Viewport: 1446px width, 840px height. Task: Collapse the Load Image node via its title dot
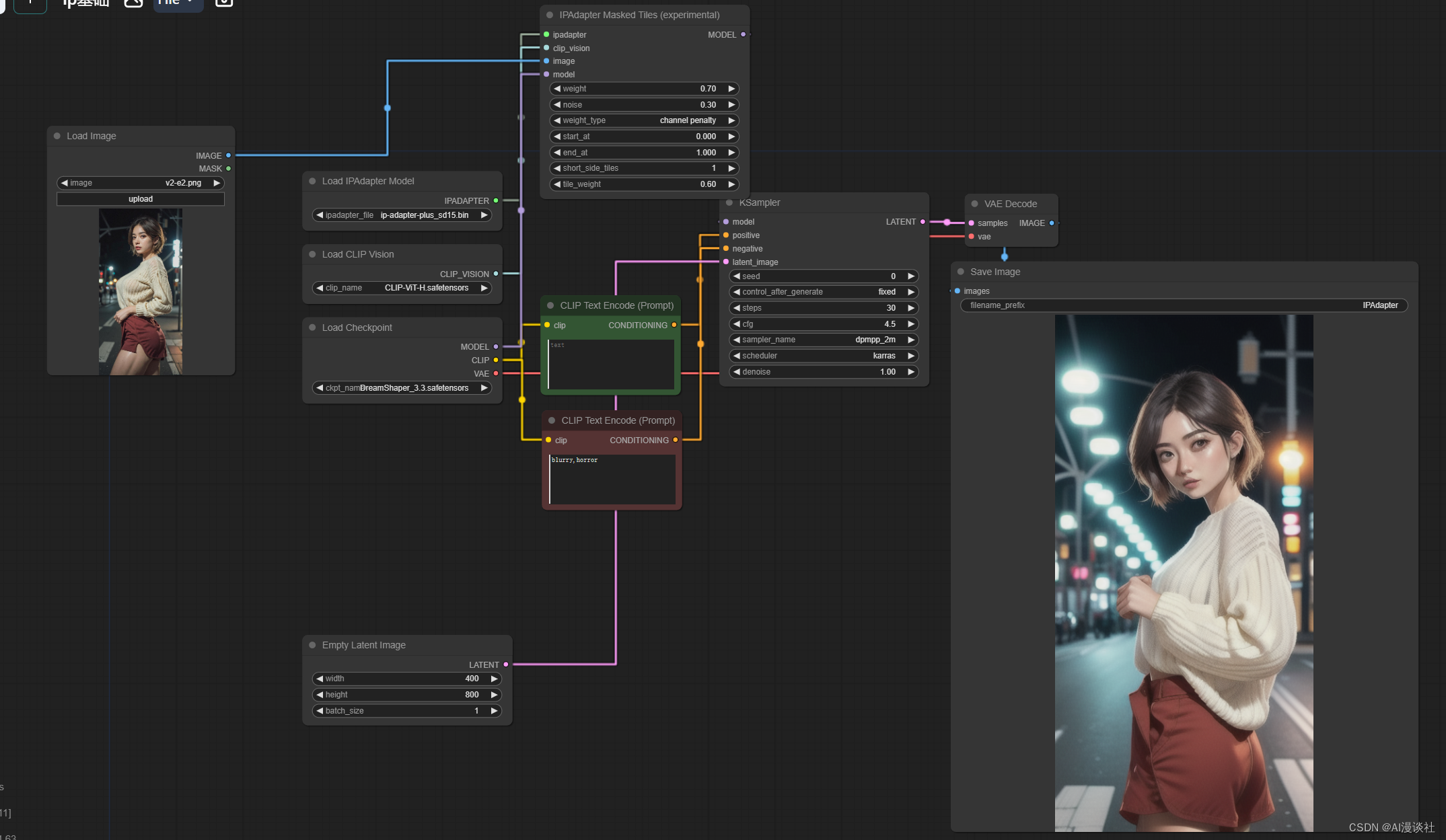57,136
